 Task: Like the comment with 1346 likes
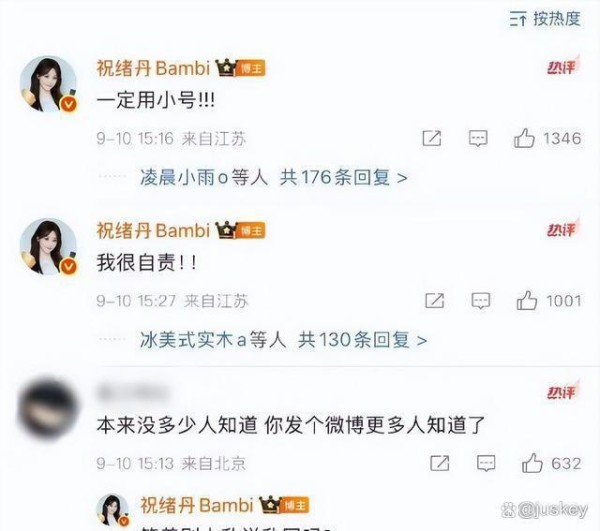point(524,138)
